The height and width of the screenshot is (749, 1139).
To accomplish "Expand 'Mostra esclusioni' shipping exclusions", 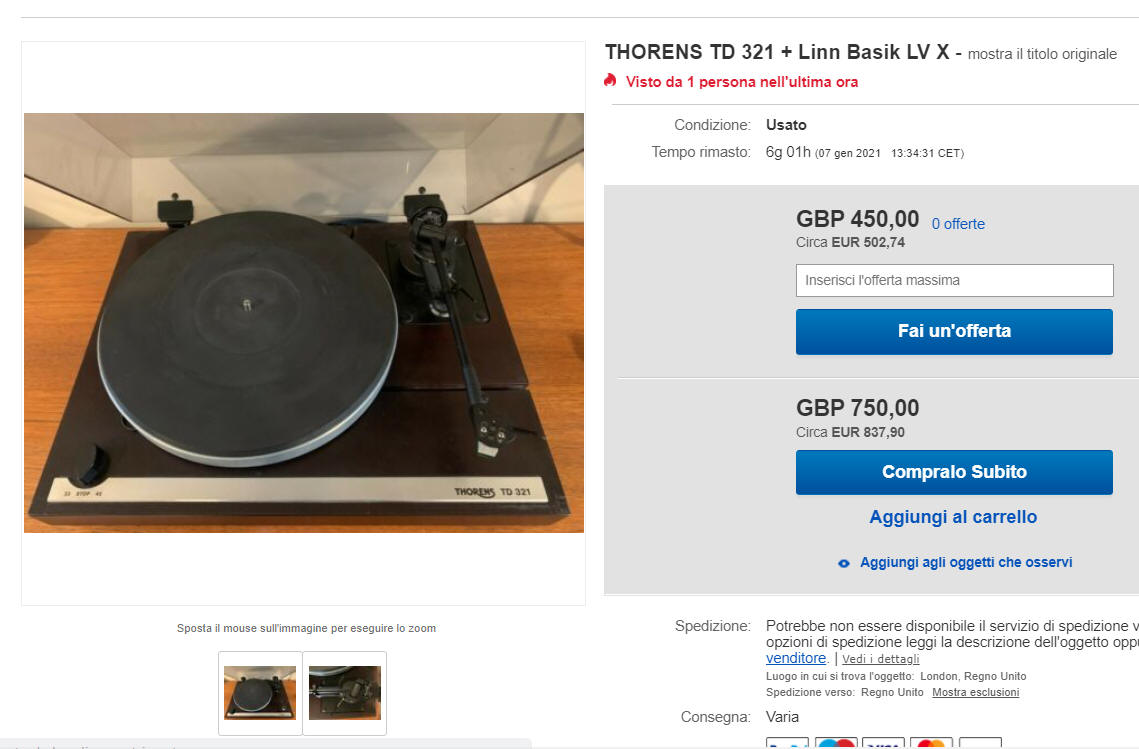I will point(976,692).
